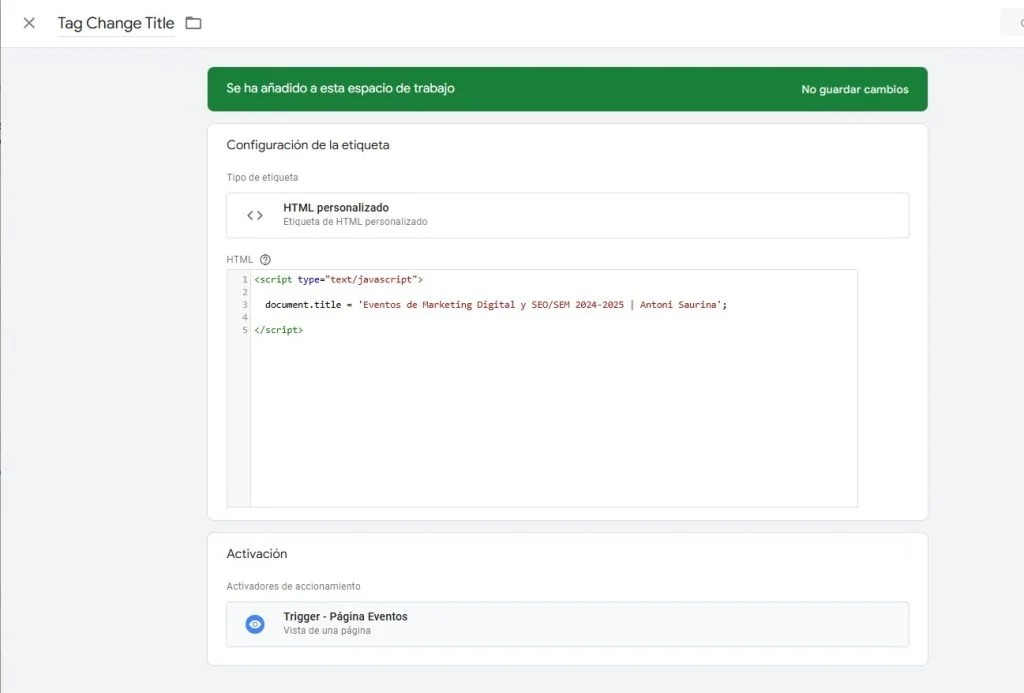1024x693 pixels.
Task: Click the folder icon beside the tag title
Action: 193,22
